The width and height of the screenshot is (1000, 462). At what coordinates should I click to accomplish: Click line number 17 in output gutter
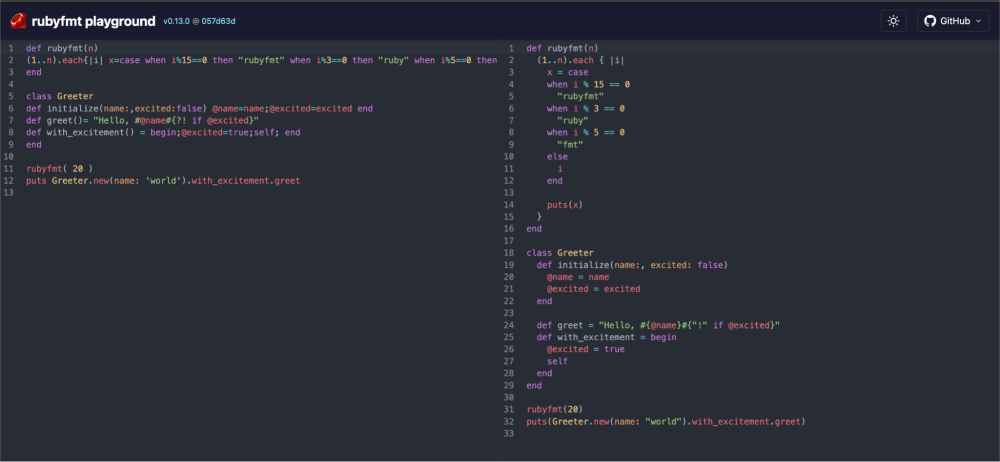click(508, 241)
